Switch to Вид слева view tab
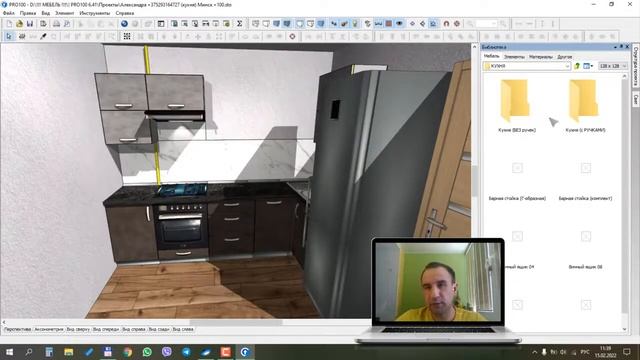 [183, 329]
